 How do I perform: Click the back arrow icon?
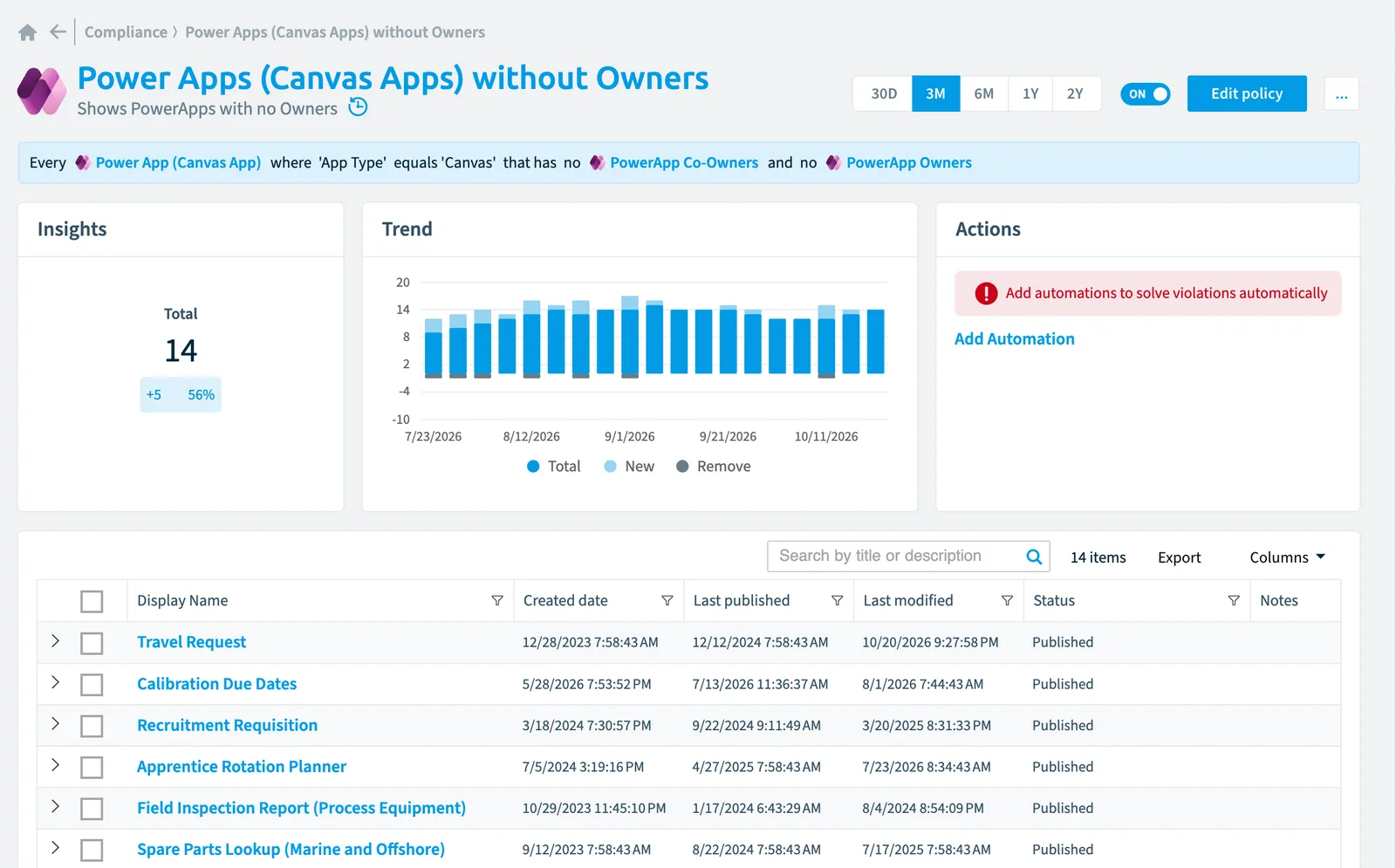pos(58,32)
